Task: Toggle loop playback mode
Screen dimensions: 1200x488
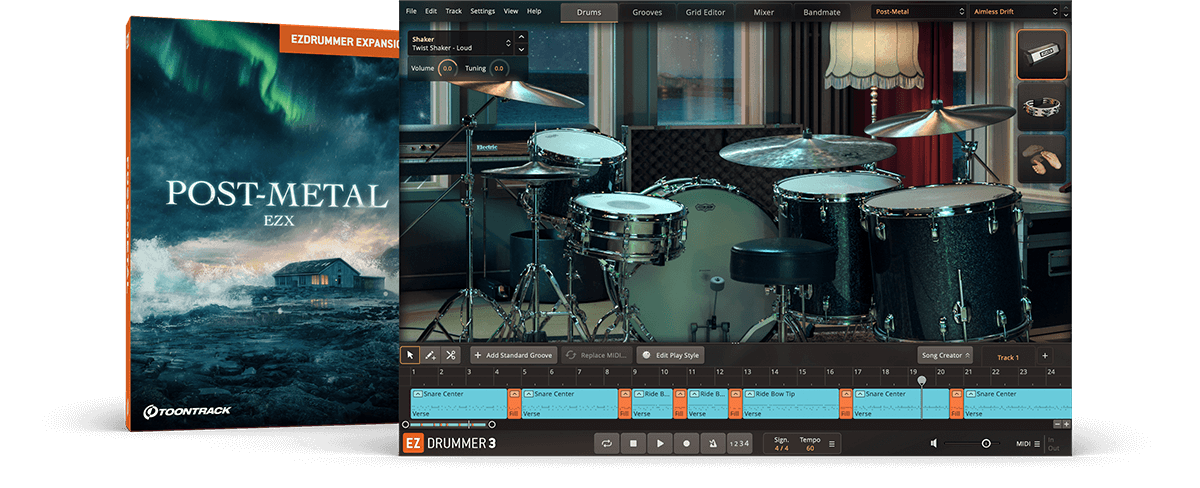Action: 606,443
